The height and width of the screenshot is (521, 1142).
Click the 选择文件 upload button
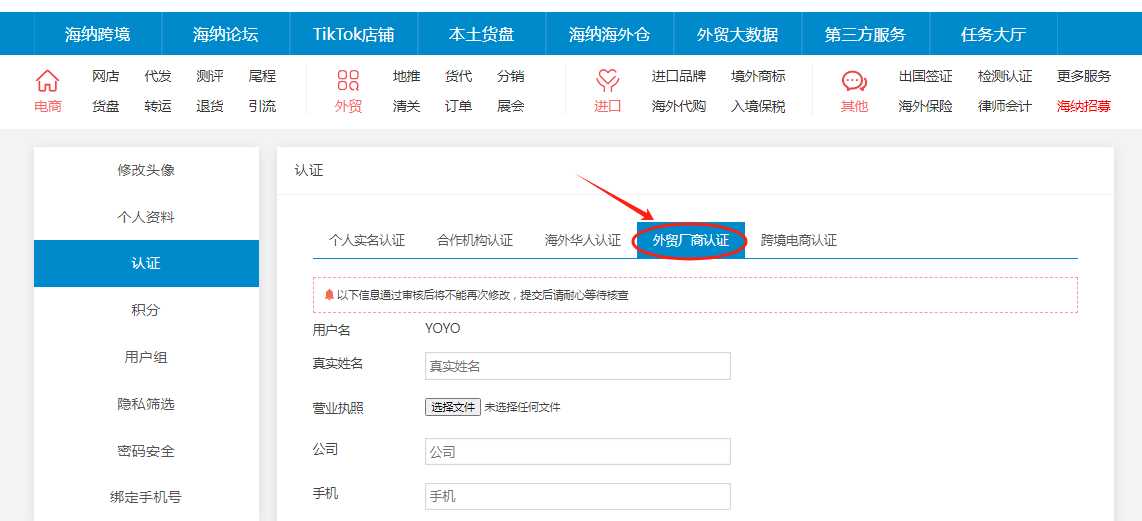[453, 407]
